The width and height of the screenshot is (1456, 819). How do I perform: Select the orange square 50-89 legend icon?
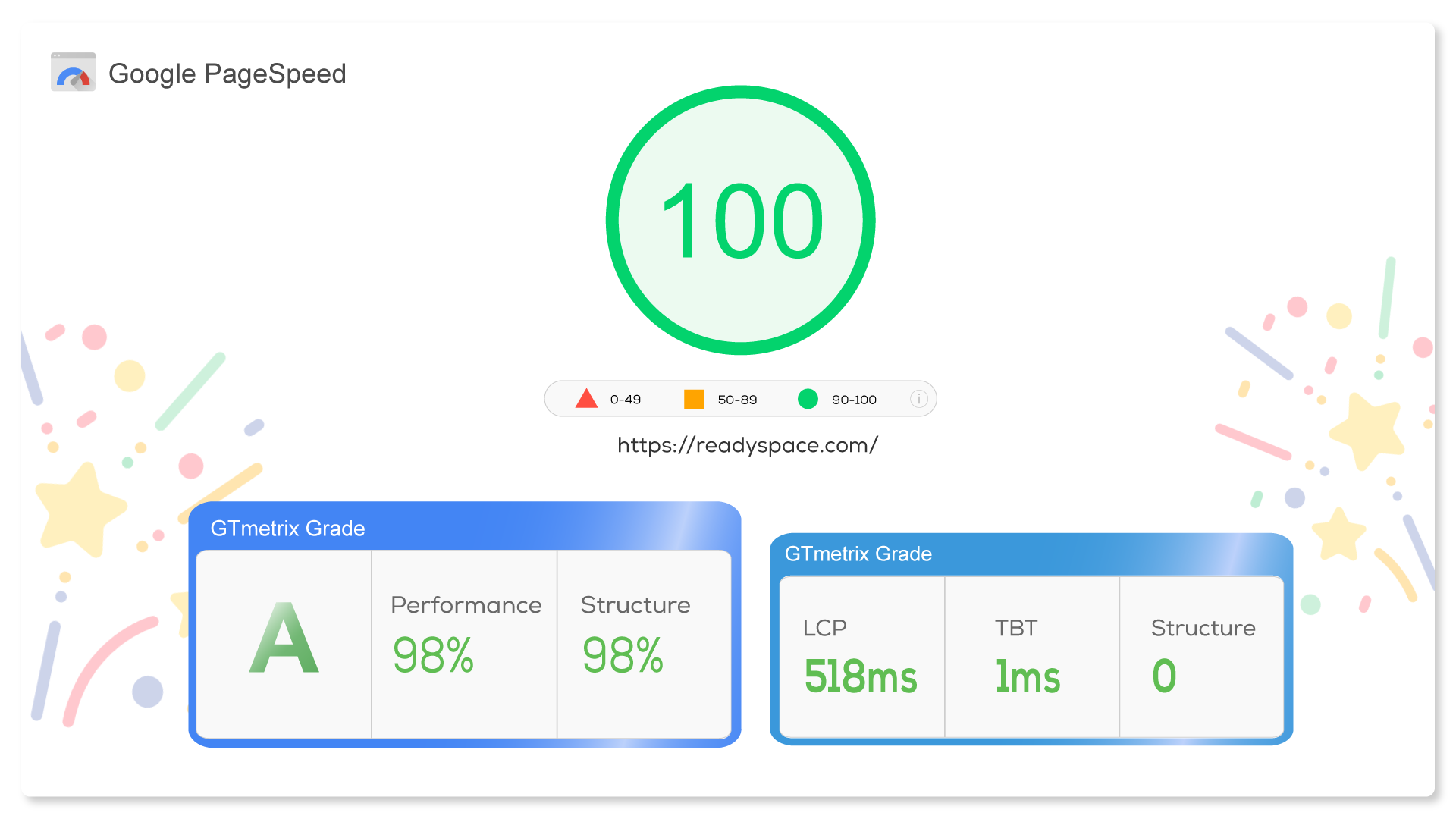click(x=694, y=398)
